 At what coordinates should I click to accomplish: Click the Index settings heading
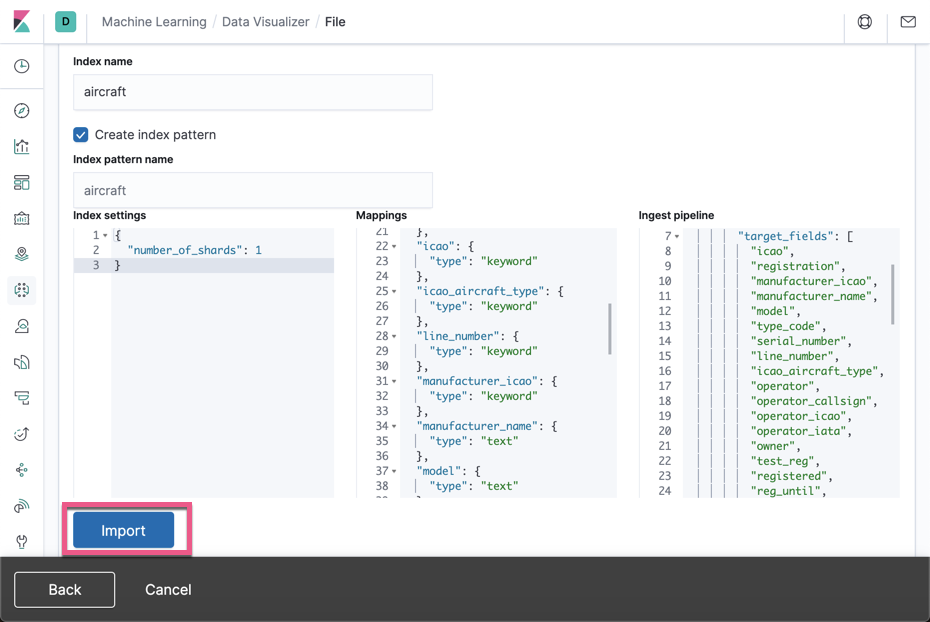click(x=109, y=215)
